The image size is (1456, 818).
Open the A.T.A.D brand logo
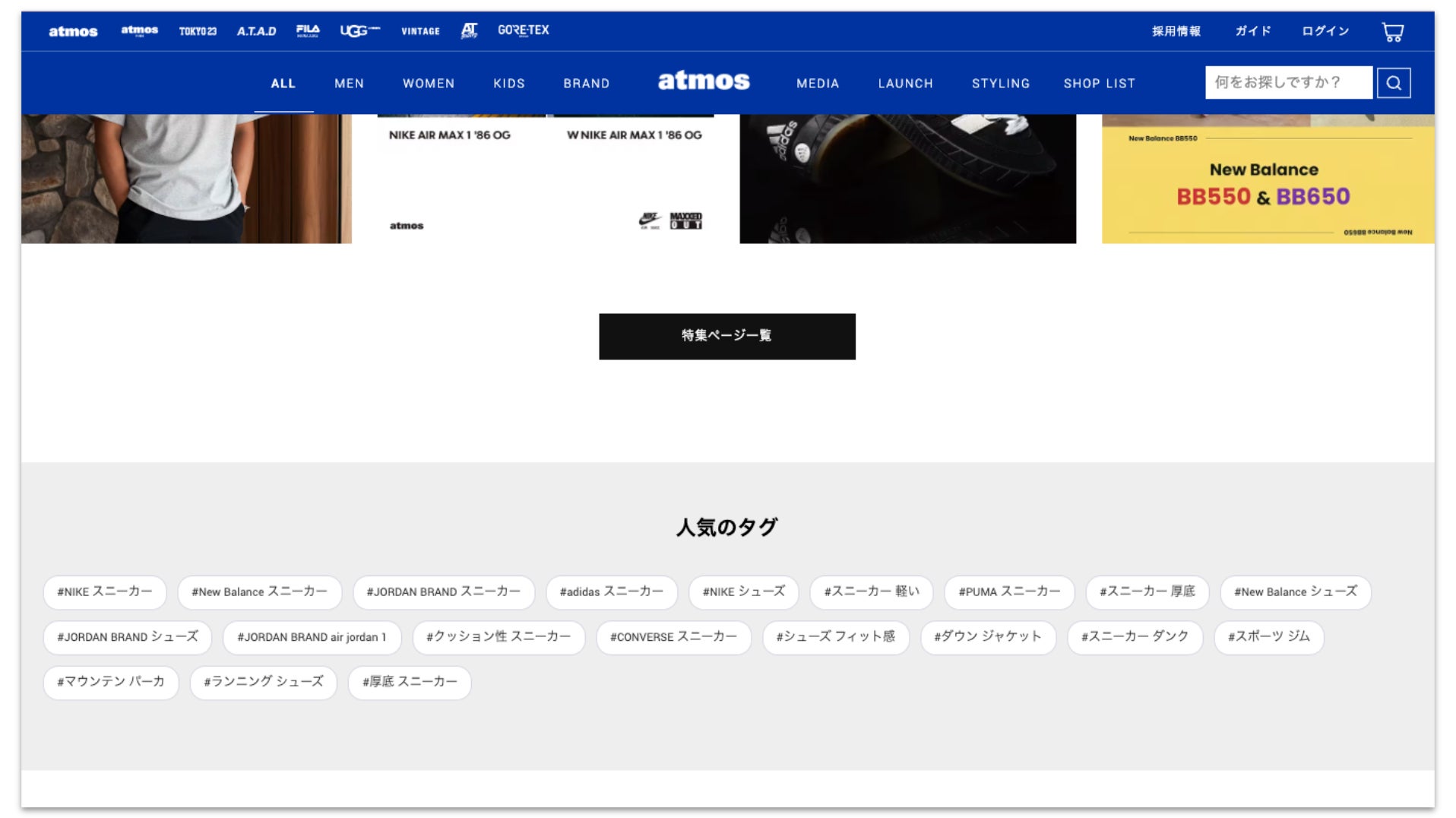(x=256, y=31)
